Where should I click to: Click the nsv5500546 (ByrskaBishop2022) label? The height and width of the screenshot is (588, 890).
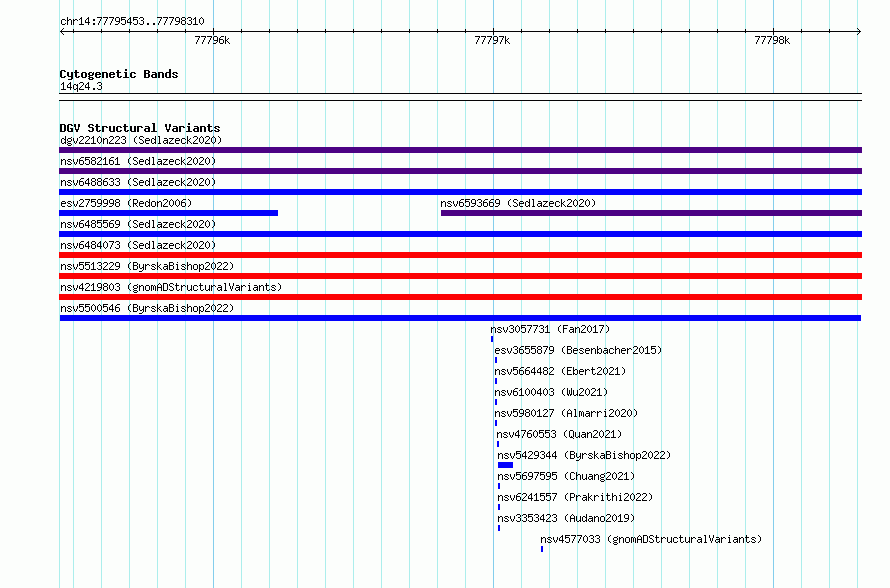pos(147,308)
